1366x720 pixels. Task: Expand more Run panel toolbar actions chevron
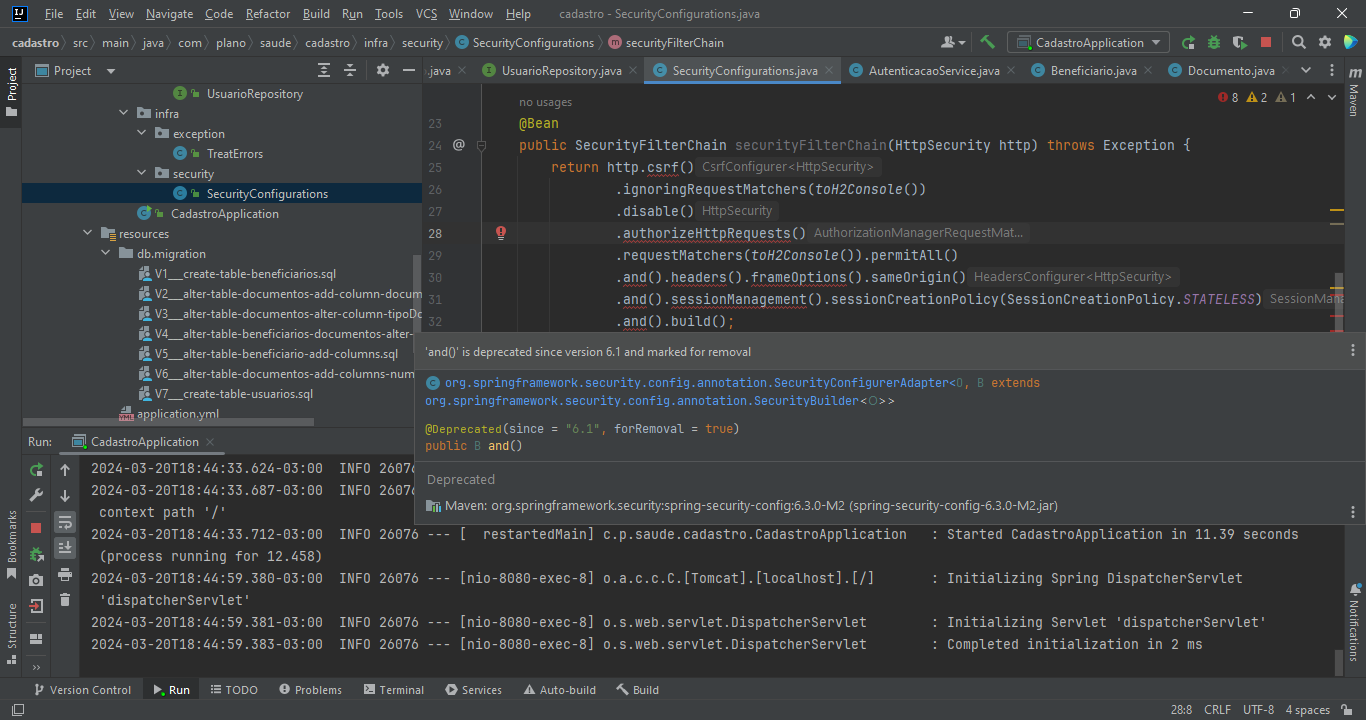pyautogui.click(x=36, y=667)
